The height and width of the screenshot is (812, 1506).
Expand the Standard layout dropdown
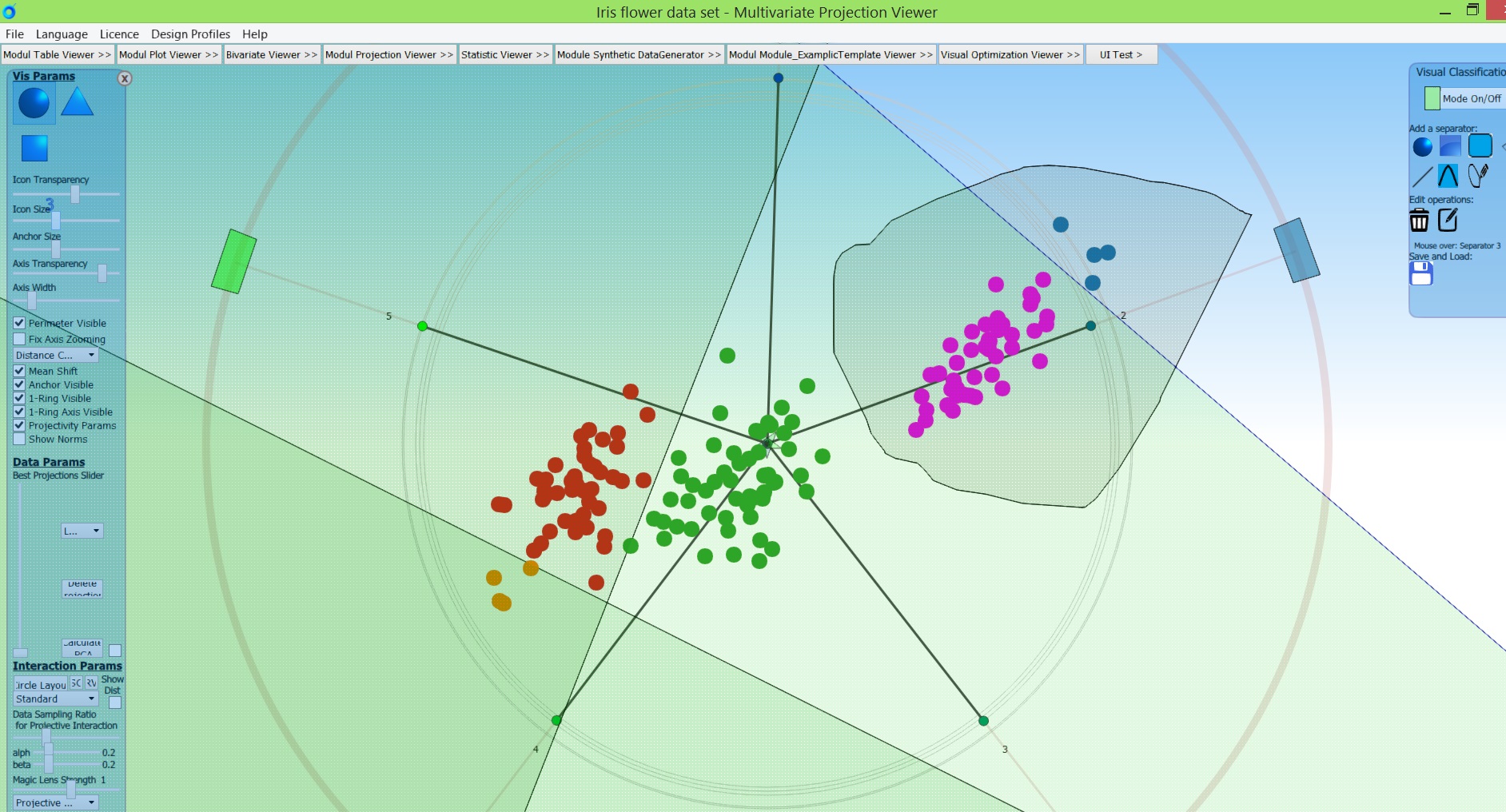point(55,699)
